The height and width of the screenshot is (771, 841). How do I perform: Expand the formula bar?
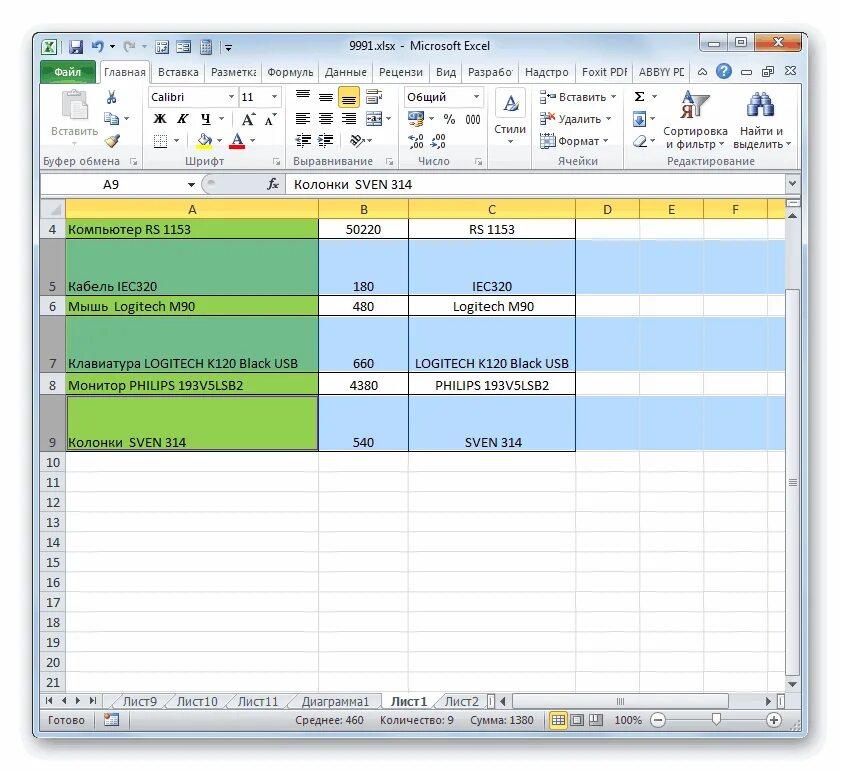point(792,184)
